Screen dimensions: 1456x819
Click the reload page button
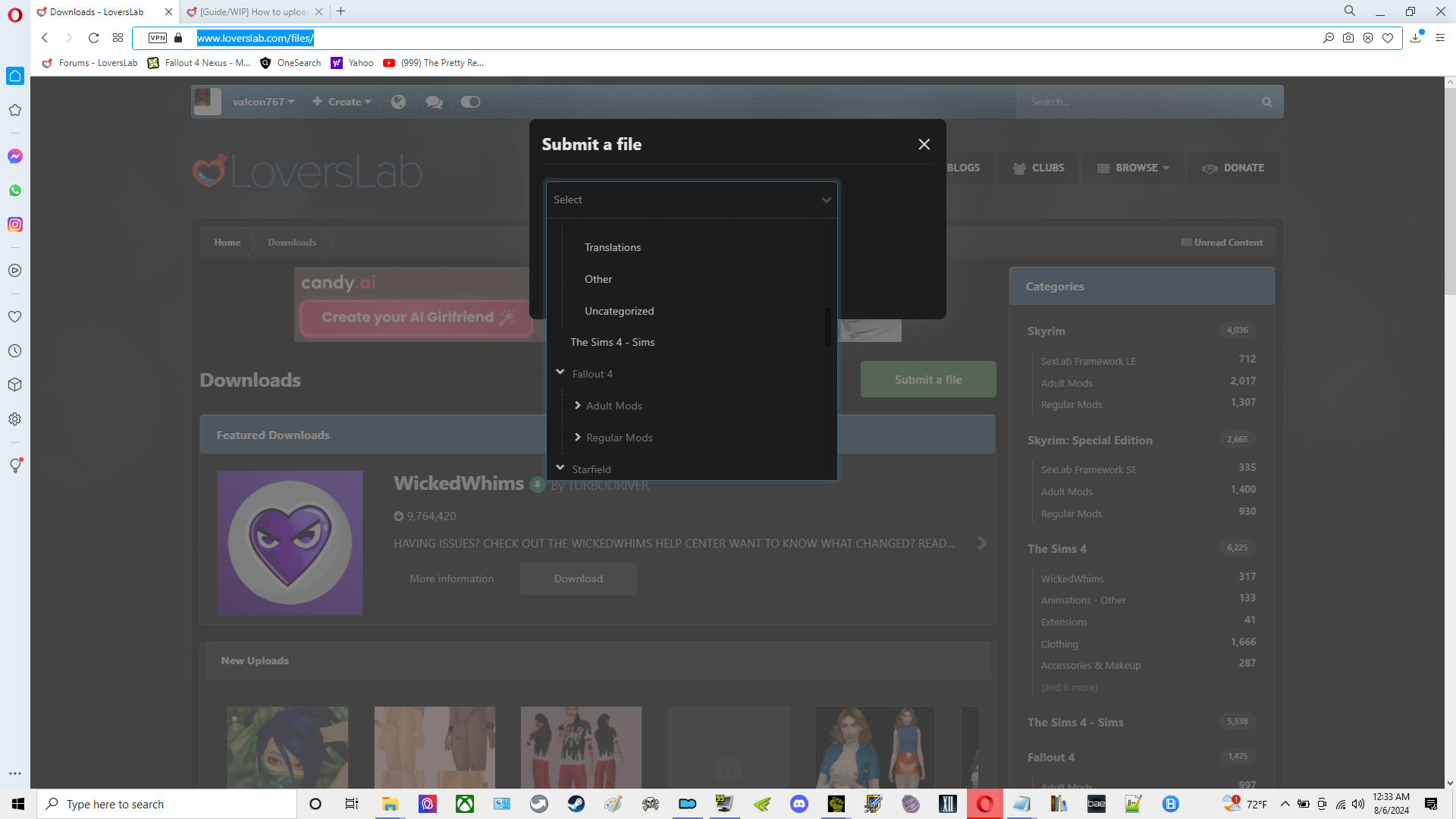(x=93, y=38)
